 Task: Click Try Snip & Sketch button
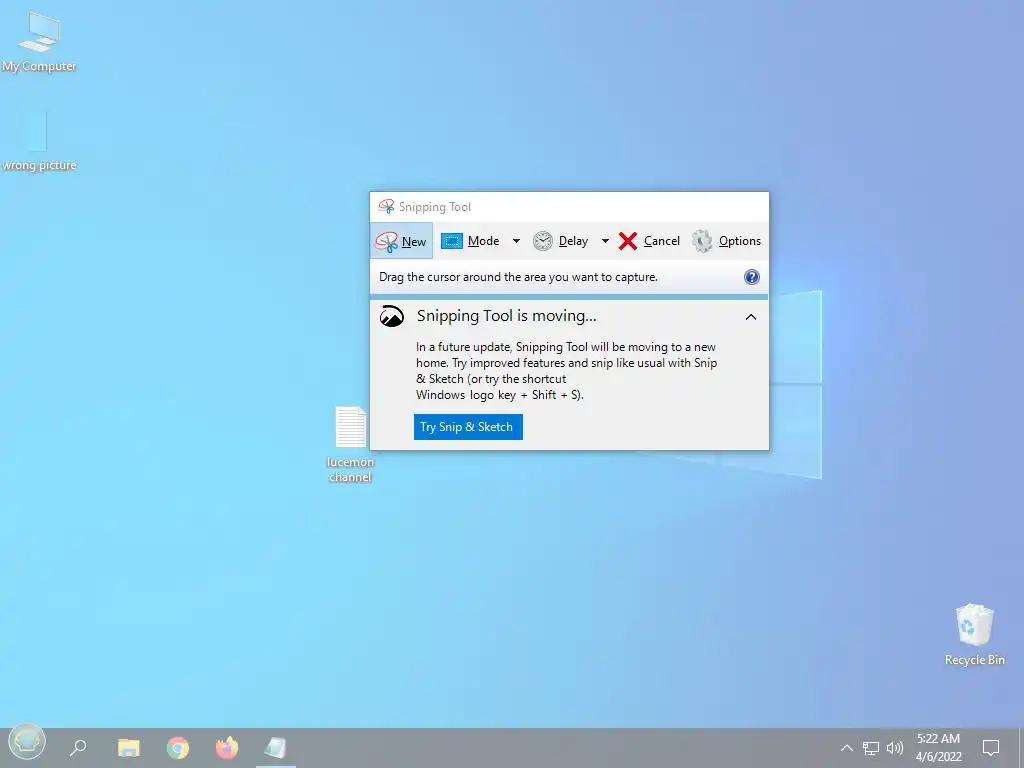point(468,427)
